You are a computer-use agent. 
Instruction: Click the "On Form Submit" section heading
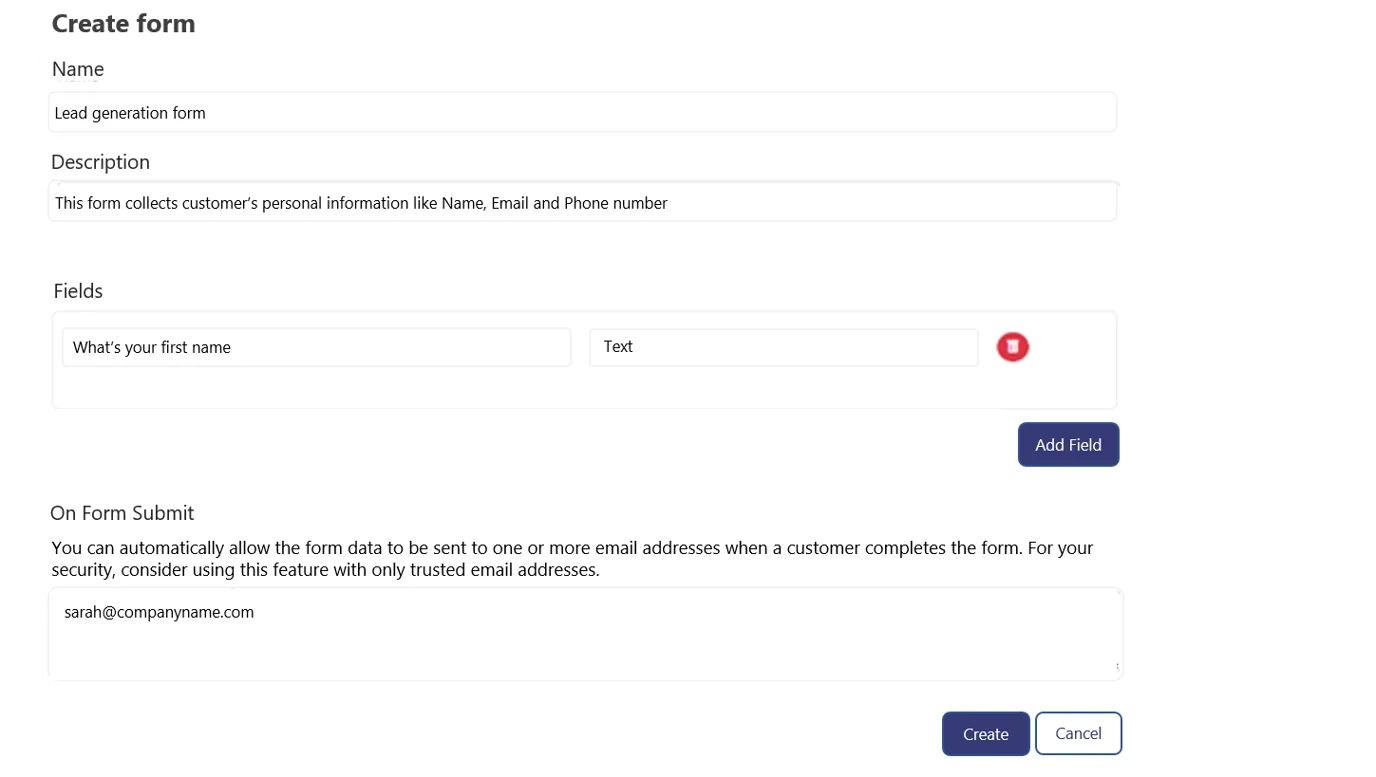[122, 513]
